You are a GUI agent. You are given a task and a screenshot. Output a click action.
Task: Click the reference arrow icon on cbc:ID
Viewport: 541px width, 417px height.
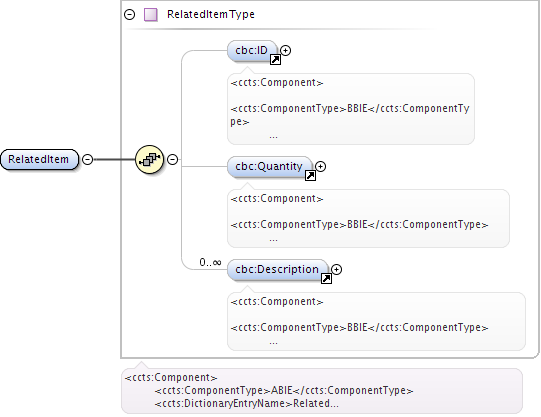pos(275,60)
